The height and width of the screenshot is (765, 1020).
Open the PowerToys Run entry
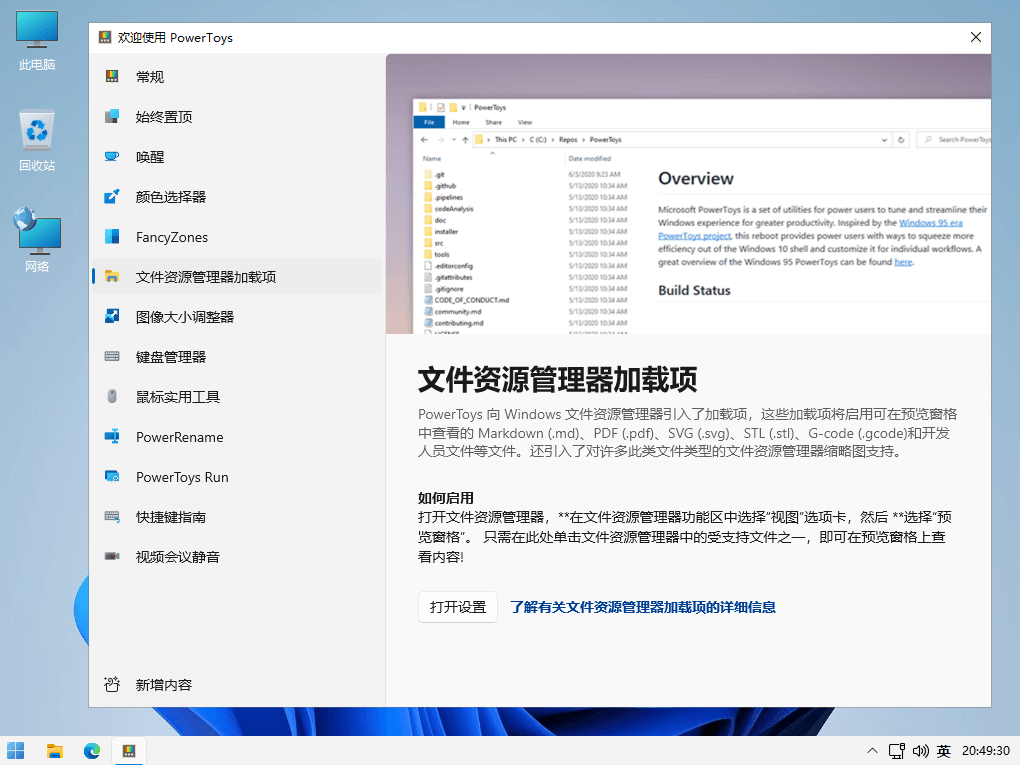237,477
